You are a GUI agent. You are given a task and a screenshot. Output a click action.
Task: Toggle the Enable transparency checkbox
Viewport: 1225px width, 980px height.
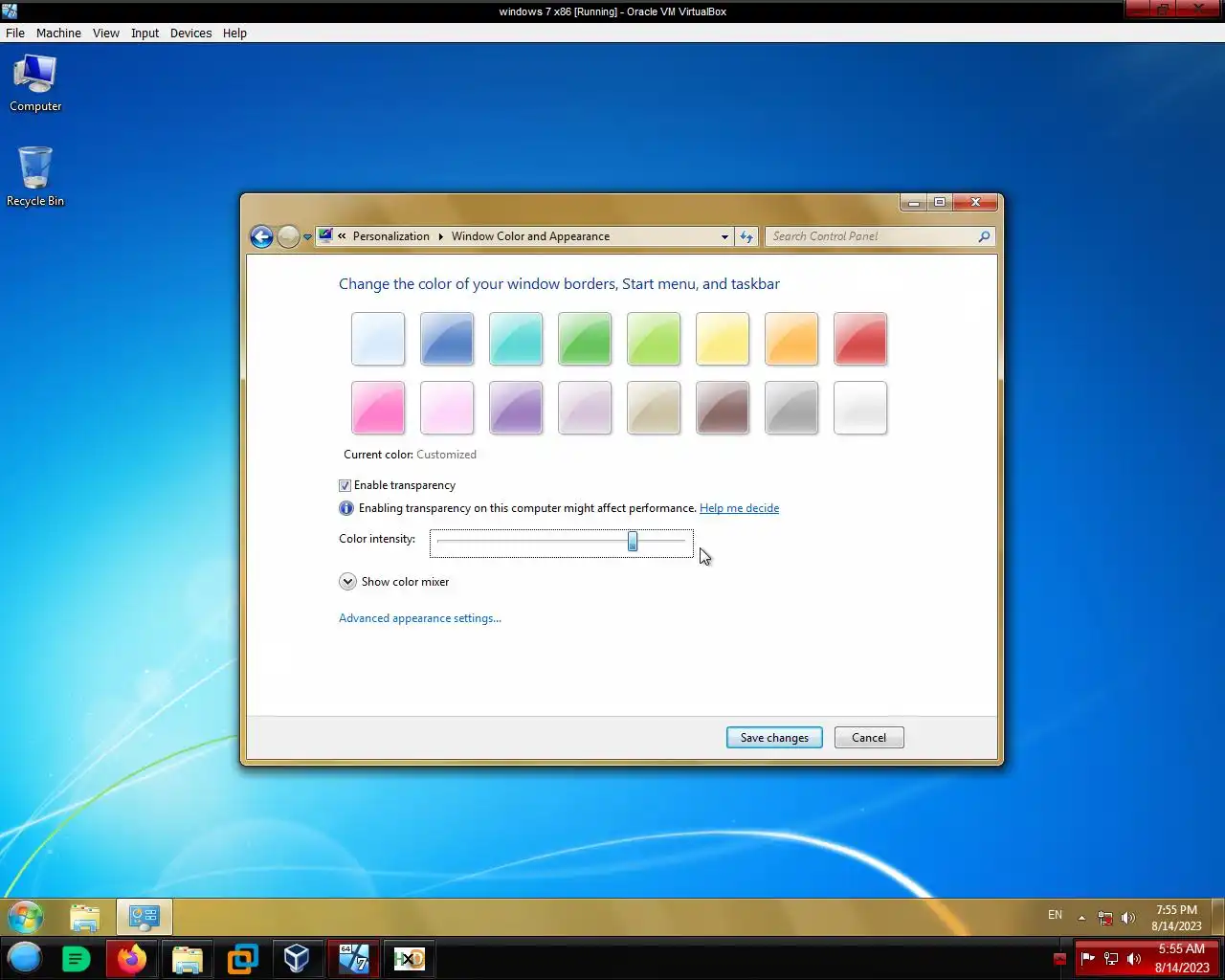[x=345, y=485]
